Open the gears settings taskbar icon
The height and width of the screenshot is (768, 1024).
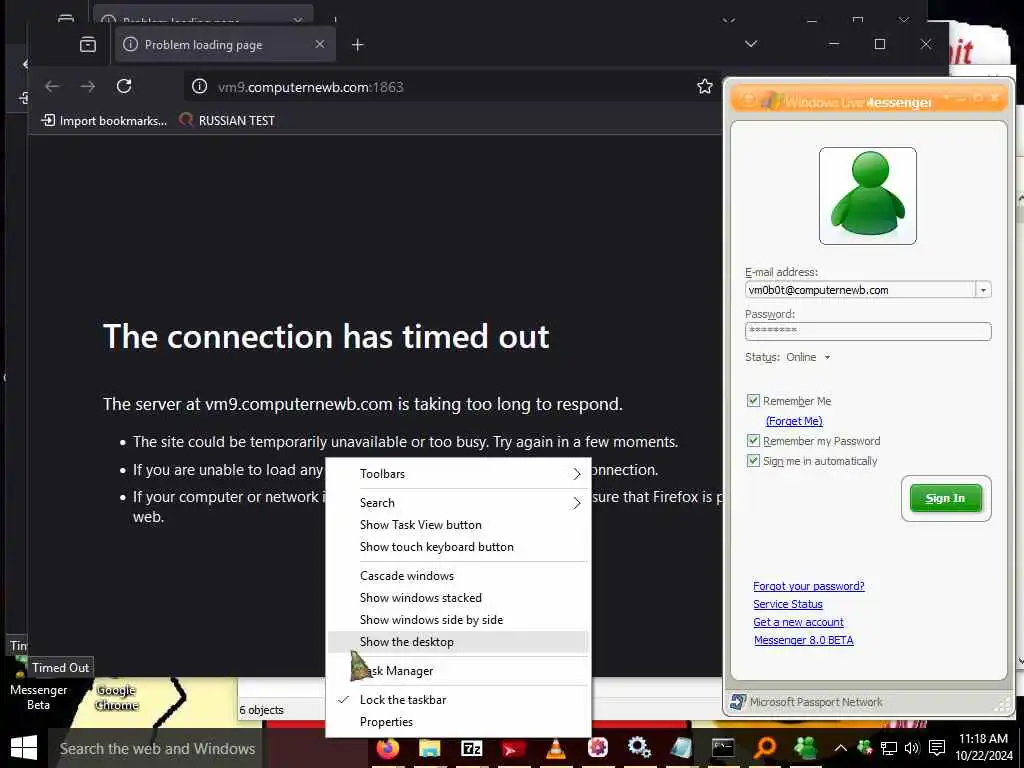pos(639,747)
